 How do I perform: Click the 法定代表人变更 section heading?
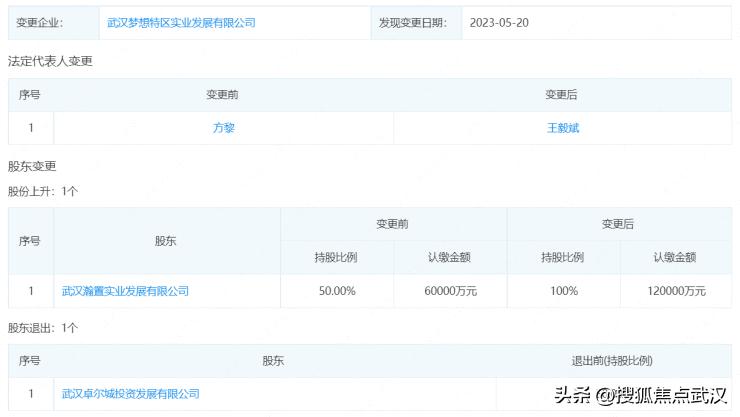pos(50,61)
